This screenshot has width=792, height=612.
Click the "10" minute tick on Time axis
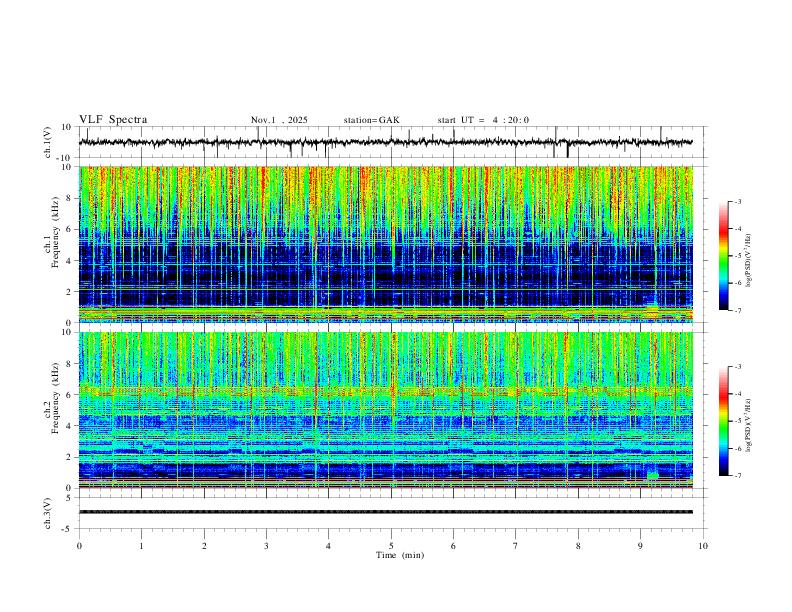[703, 546]
